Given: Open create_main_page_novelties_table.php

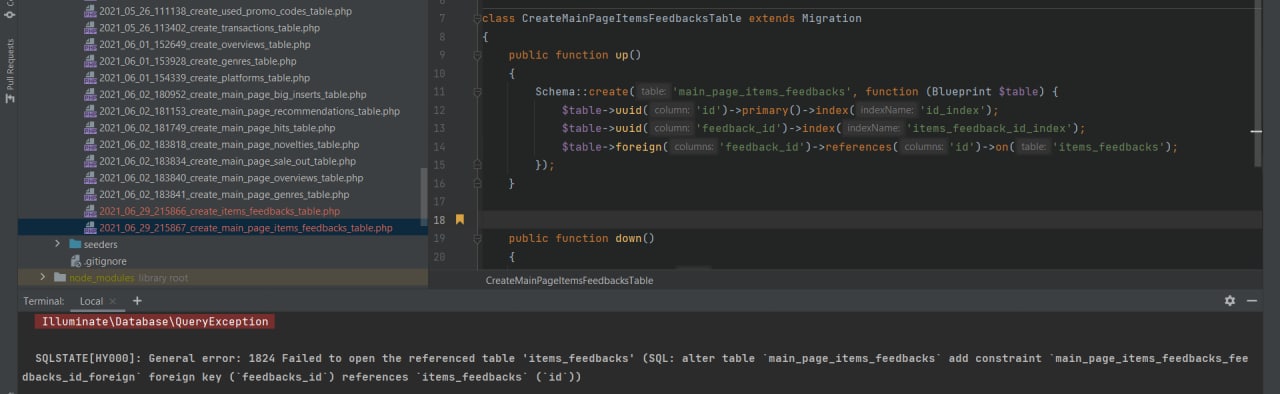Looking at the screenshot, I should (x=230, y=144).
